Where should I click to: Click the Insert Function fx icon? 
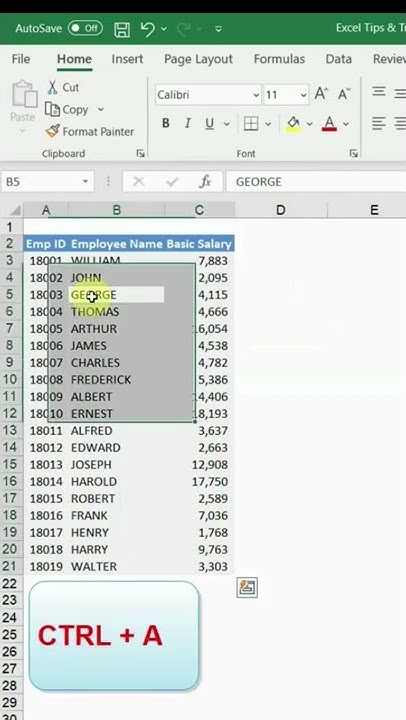[x=205, y=182]
